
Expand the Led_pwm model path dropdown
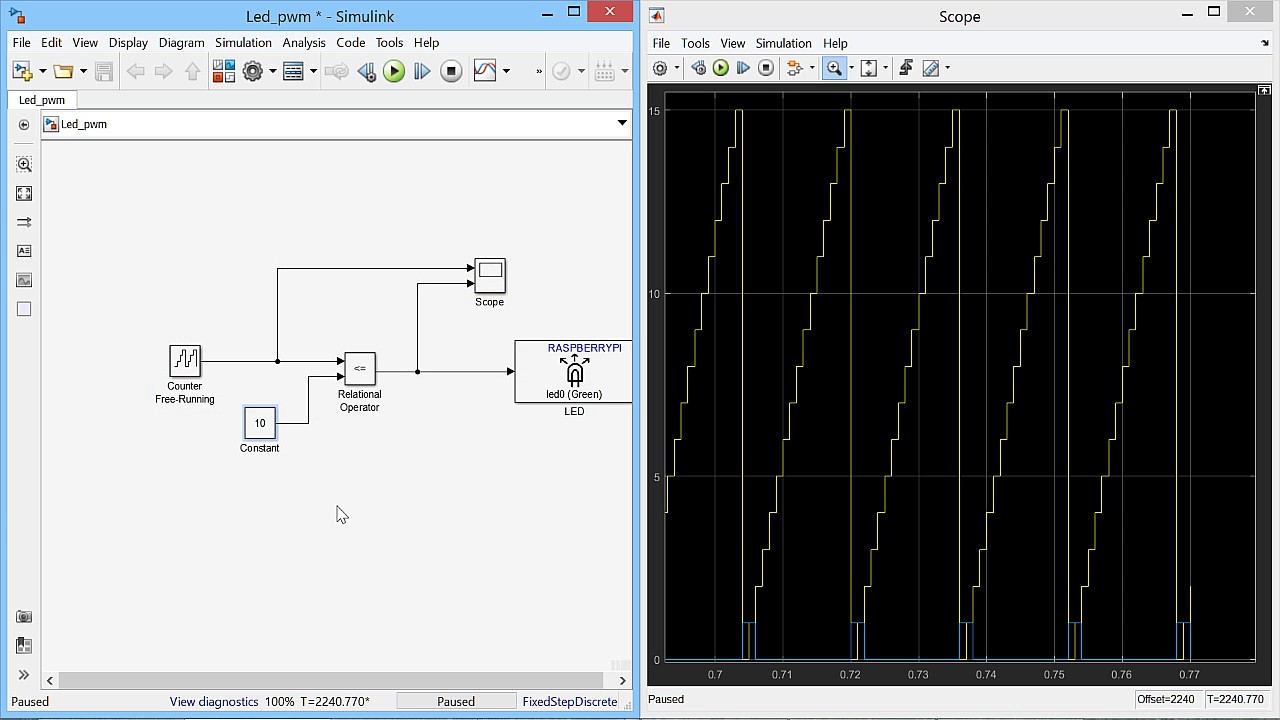coord(621,123)
